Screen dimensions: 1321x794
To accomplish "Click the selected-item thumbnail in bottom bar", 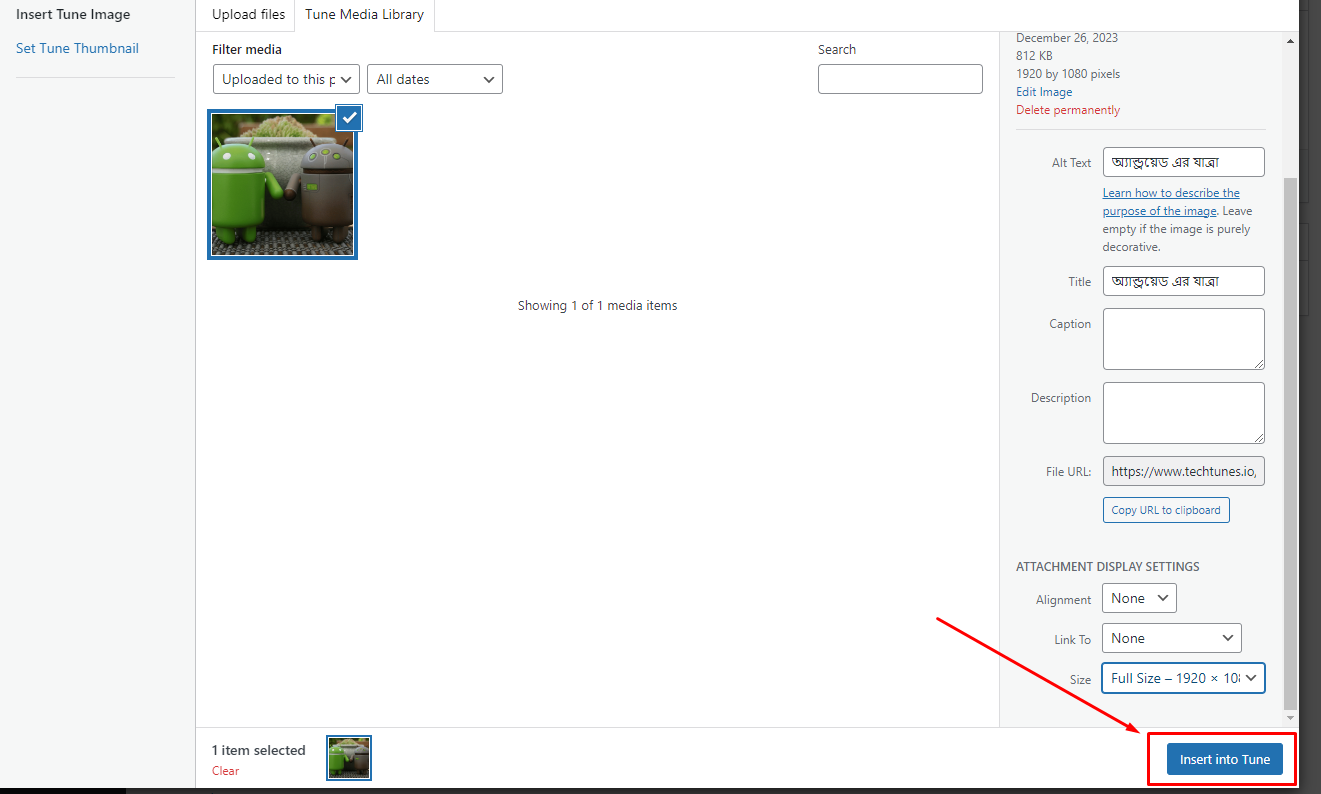I will point(349,758).
